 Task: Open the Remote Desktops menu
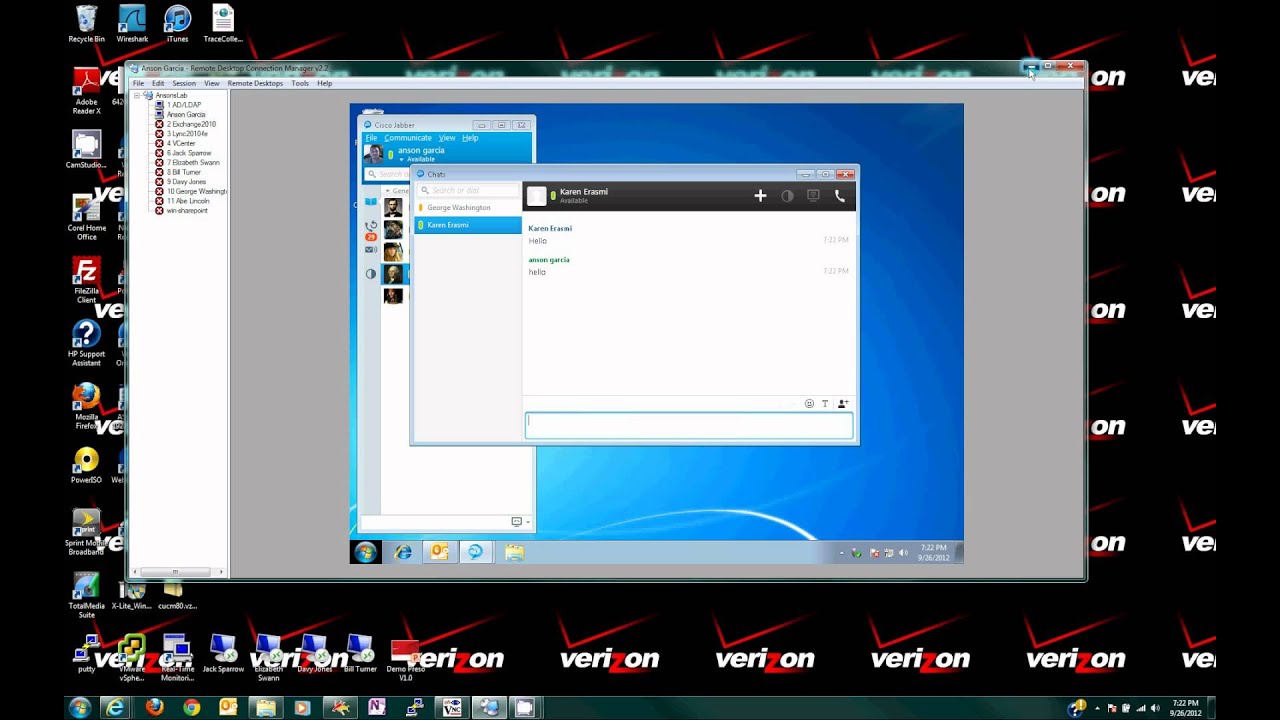pos(255,83)
